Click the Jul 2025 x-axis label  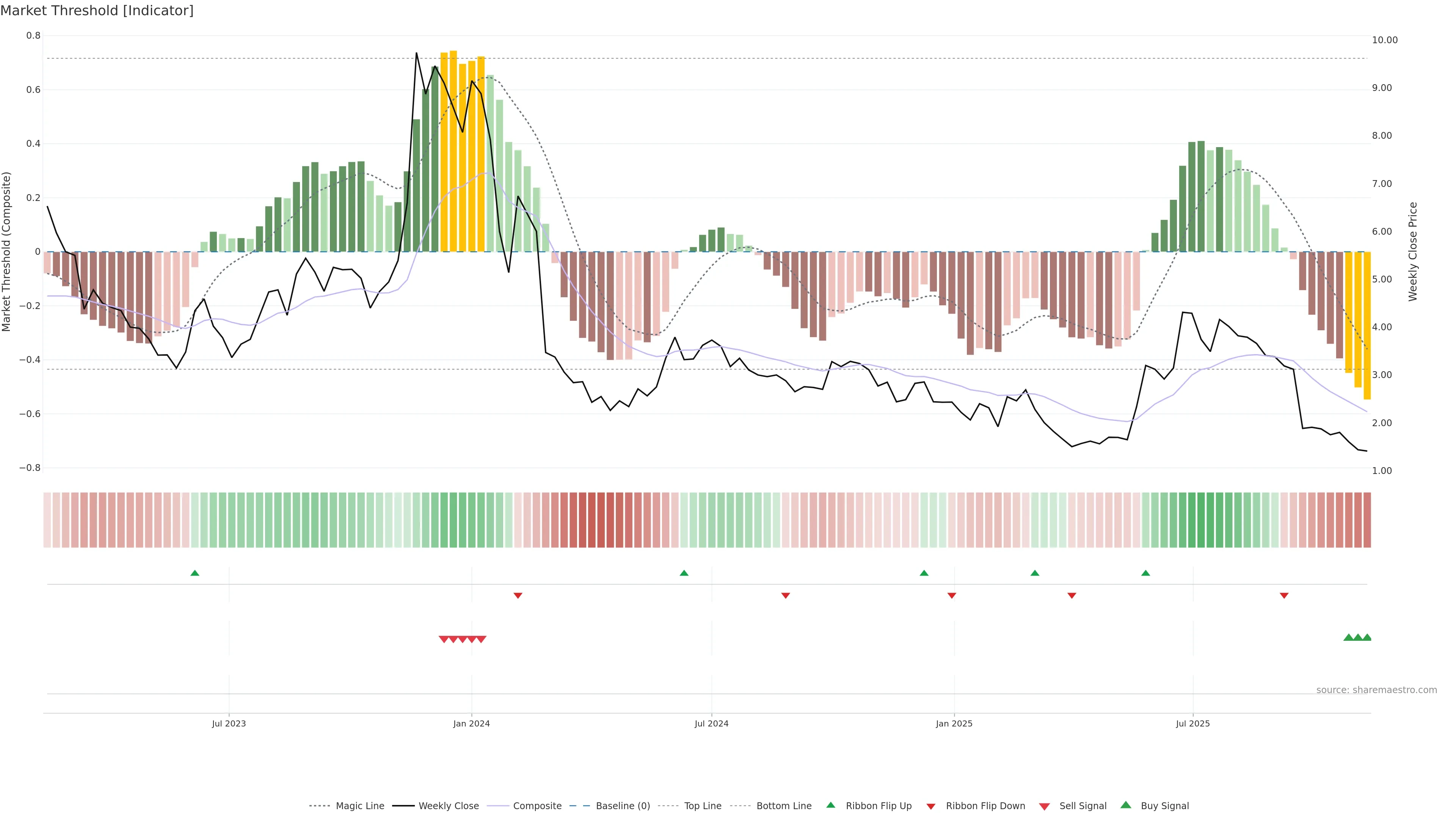(x=1192, y=723)
